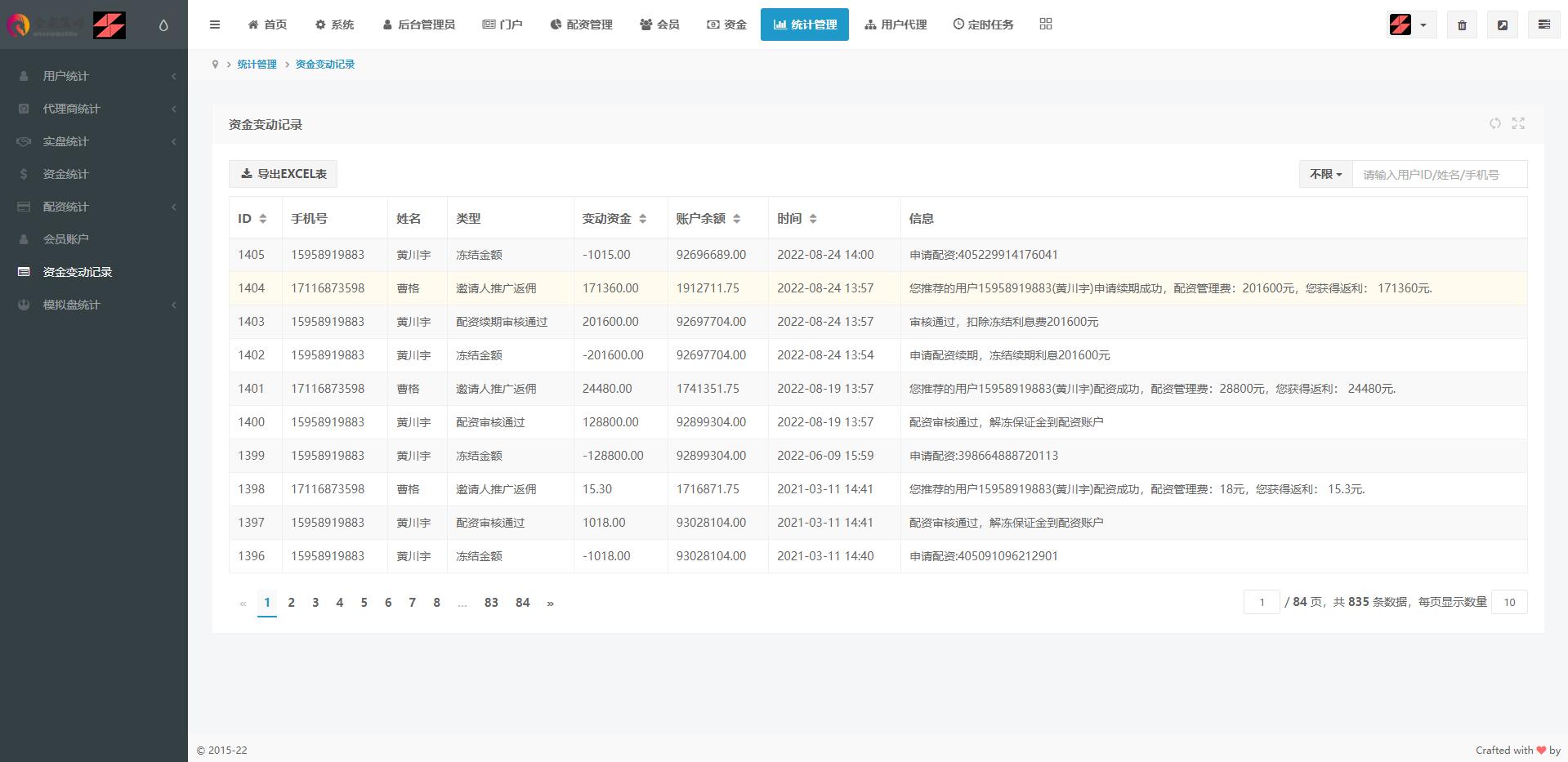Toggle the sidebar hamburger menu icon
Image resolution: width=1568 pixels, height=762 pixels.
[x=215, y=25]
